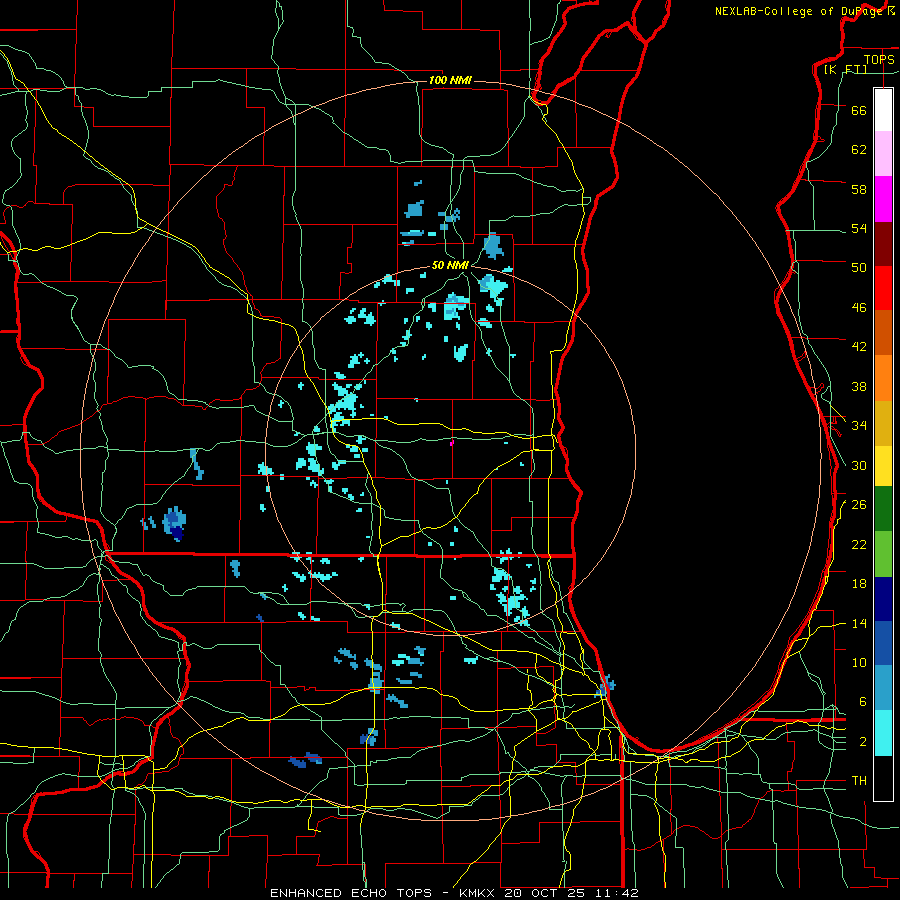Select the magenta segment of the color scale

click(883, 199)
